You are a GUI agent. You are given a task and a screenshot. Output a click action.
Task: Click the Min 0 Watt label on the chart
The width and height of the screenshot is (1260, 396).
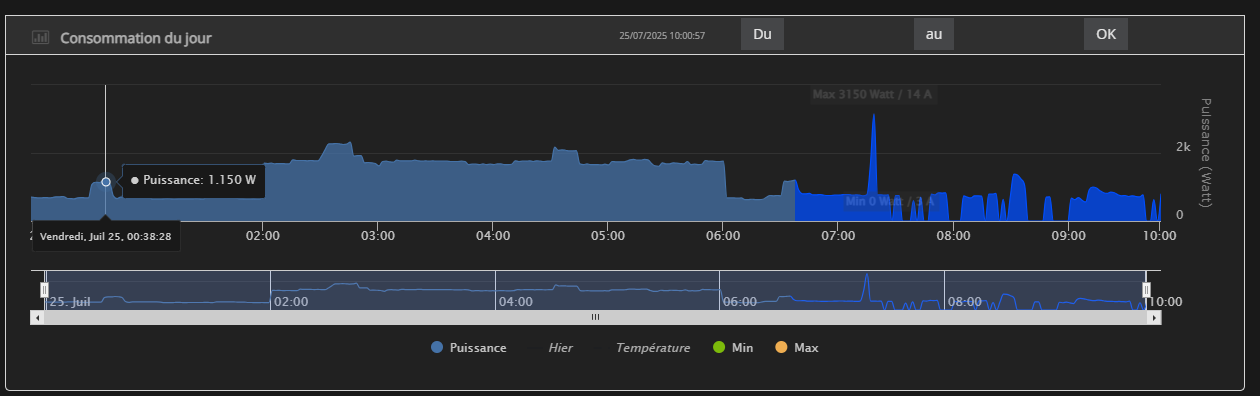point(890,201)
